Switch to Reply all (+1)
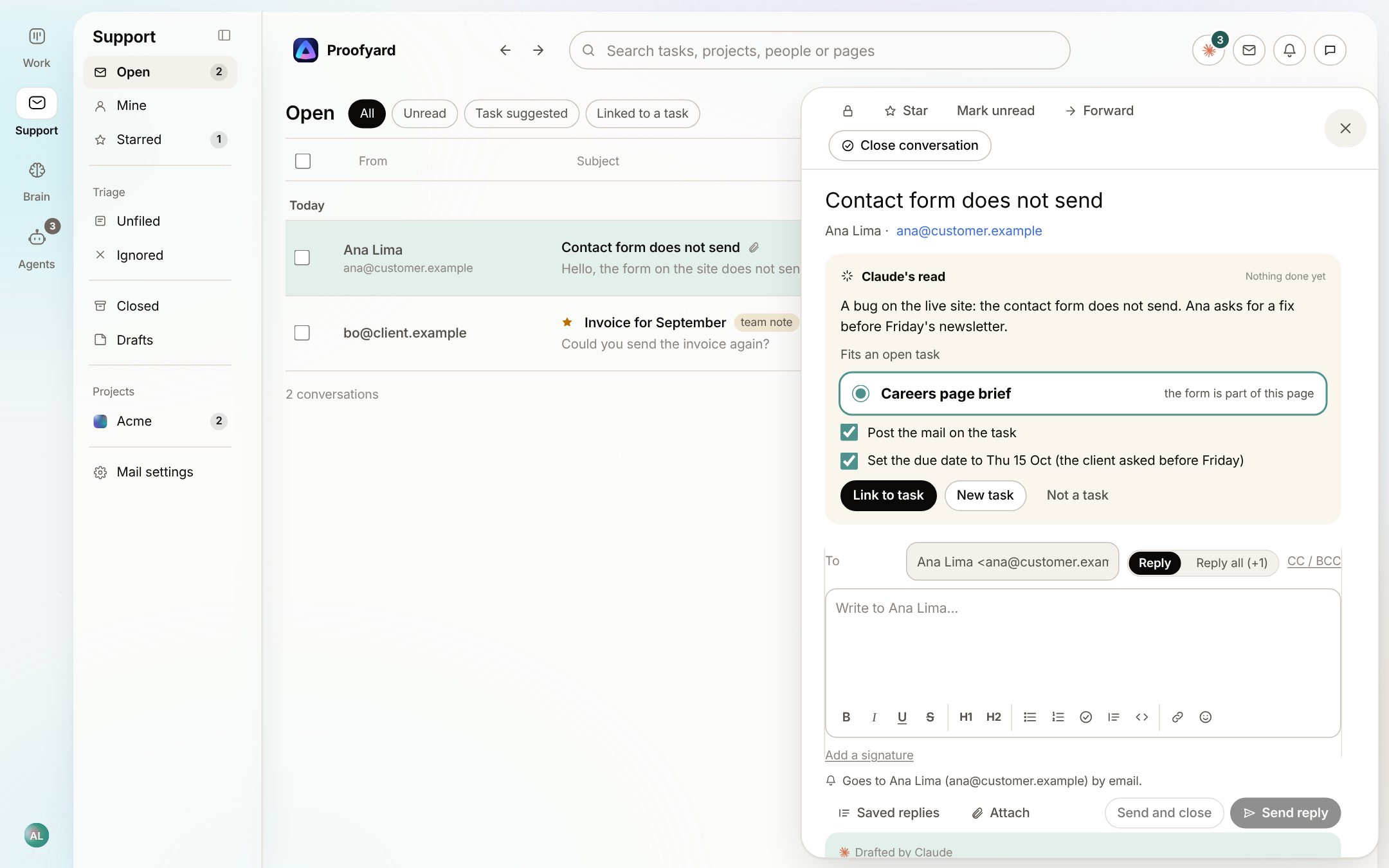 click(x=1231, y=563)
